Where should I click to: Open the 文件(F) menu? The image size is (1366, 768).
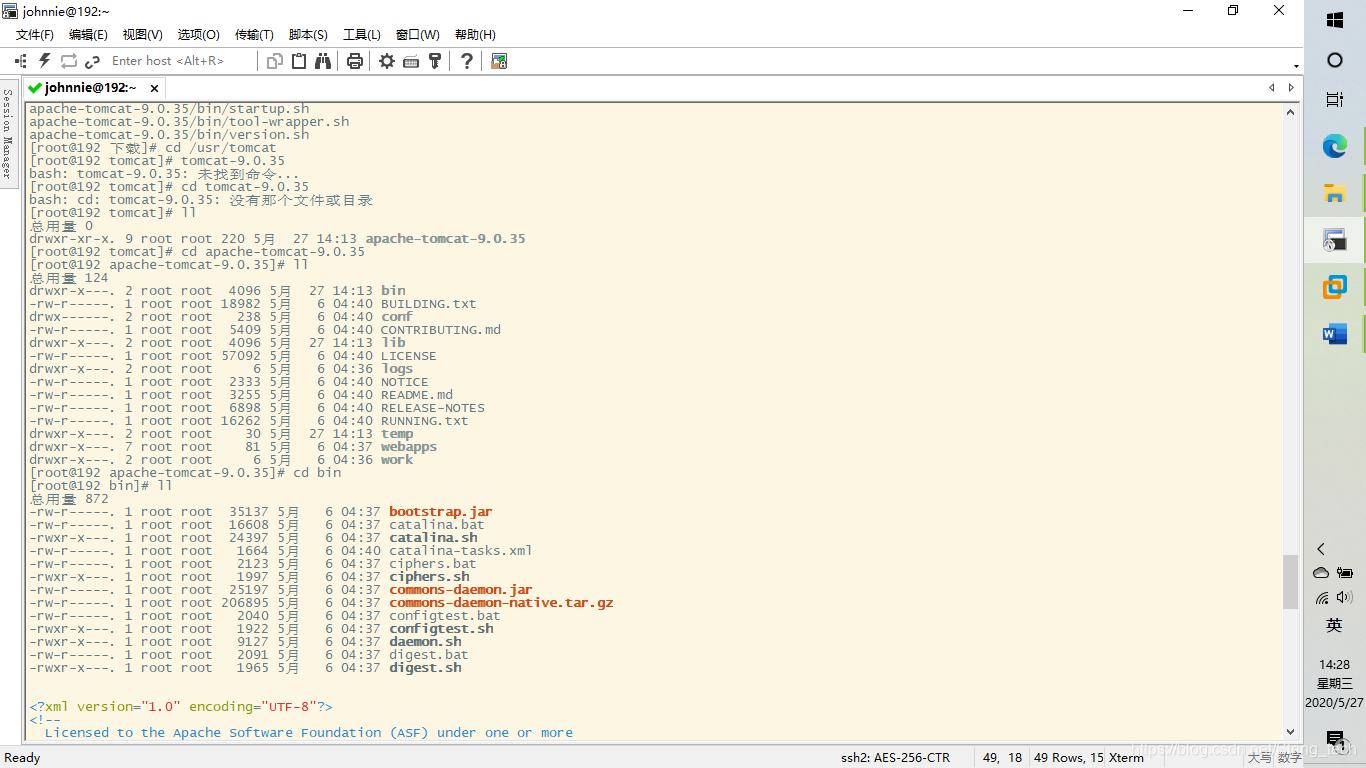coord(35,34)
